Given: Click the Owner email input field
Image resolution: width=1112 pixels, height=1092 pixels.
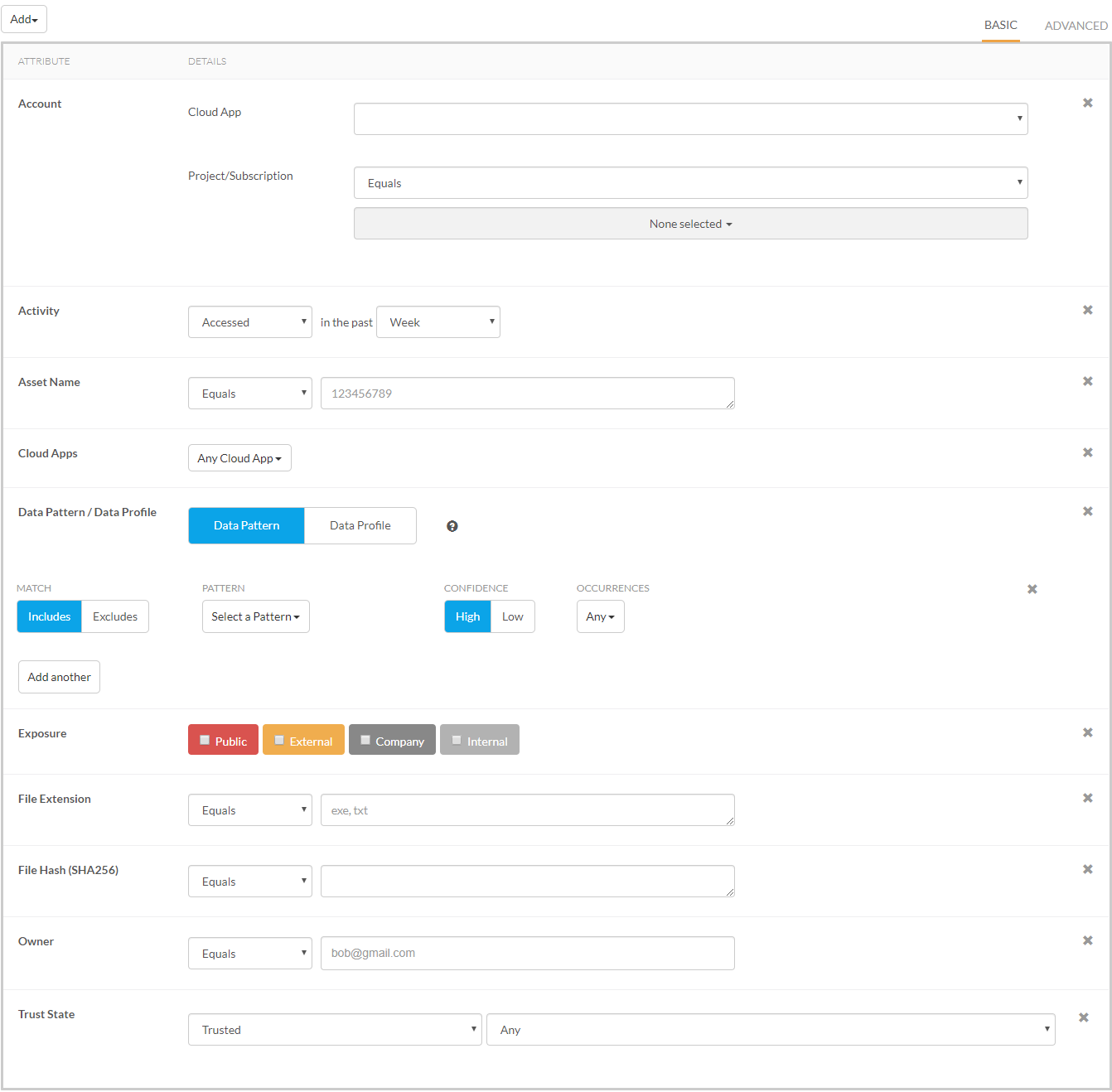Looking at the screenshot, I should [x=527, y=953].
